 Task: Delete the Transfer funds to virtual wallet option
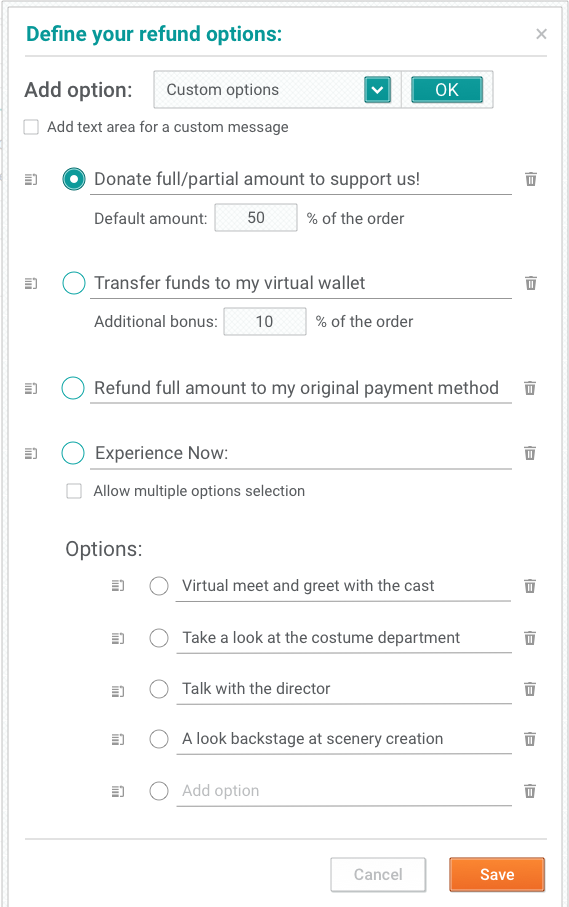[x=530, y=283]
